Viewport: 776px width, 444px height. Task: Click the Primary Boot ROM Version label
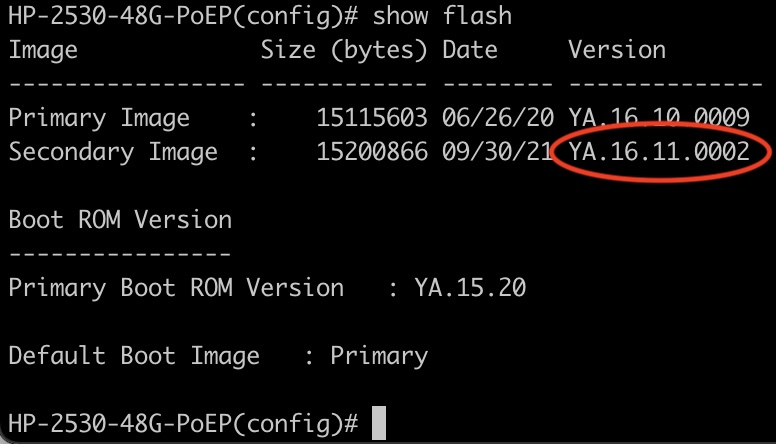click(176, 288)
